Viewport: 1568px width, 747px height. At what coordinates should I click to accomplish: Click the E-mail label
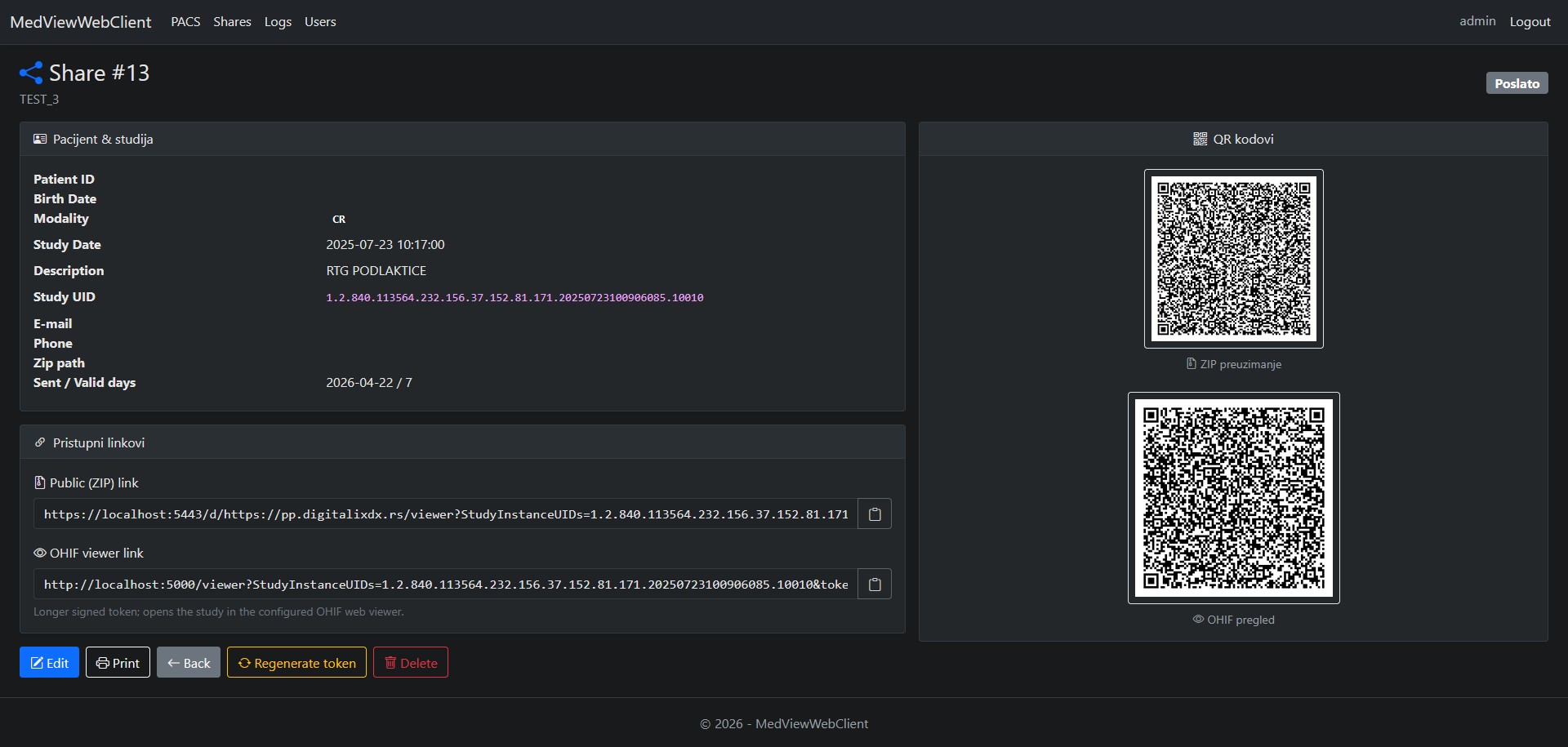[52, 323]
